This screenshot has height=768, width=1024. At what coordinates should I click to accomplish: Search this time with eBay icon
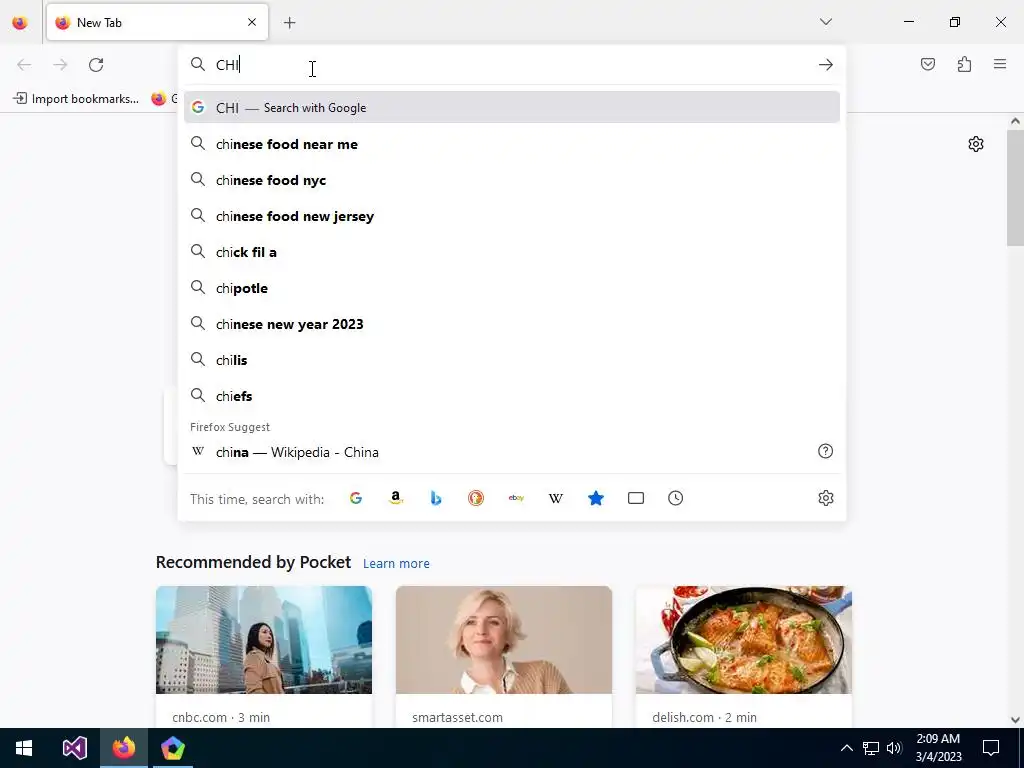[516, 498]
